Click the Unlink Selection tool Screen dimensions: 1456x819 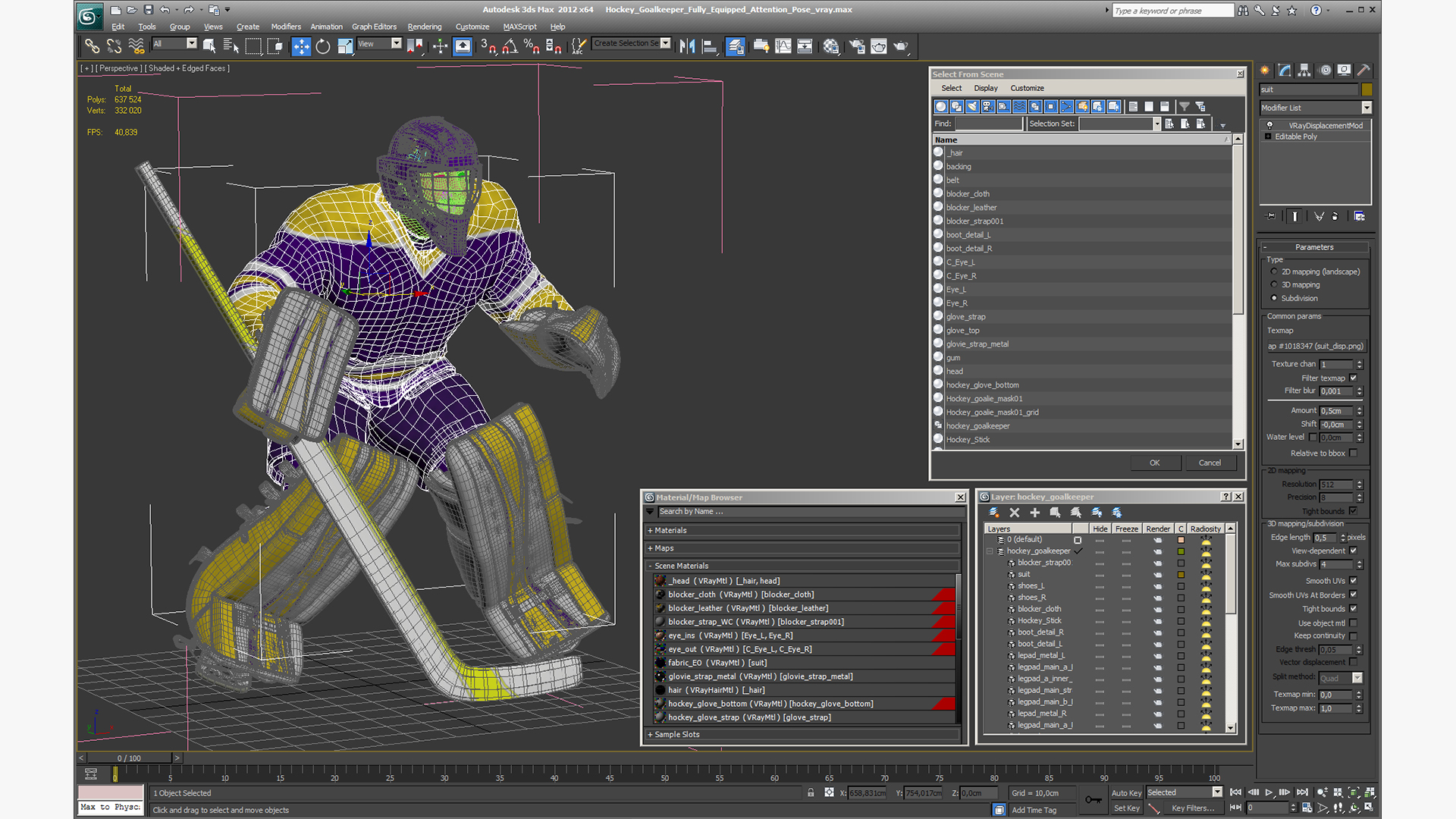(x=114, y=46)
